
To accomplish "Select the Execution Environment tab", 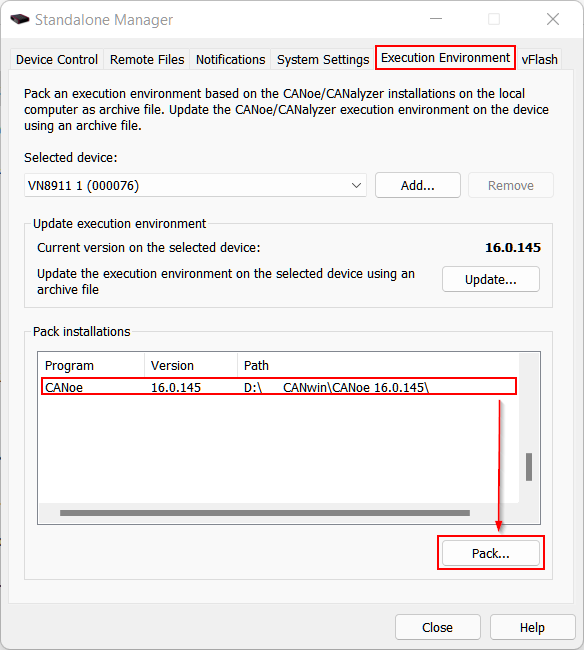I will point(446,58).
